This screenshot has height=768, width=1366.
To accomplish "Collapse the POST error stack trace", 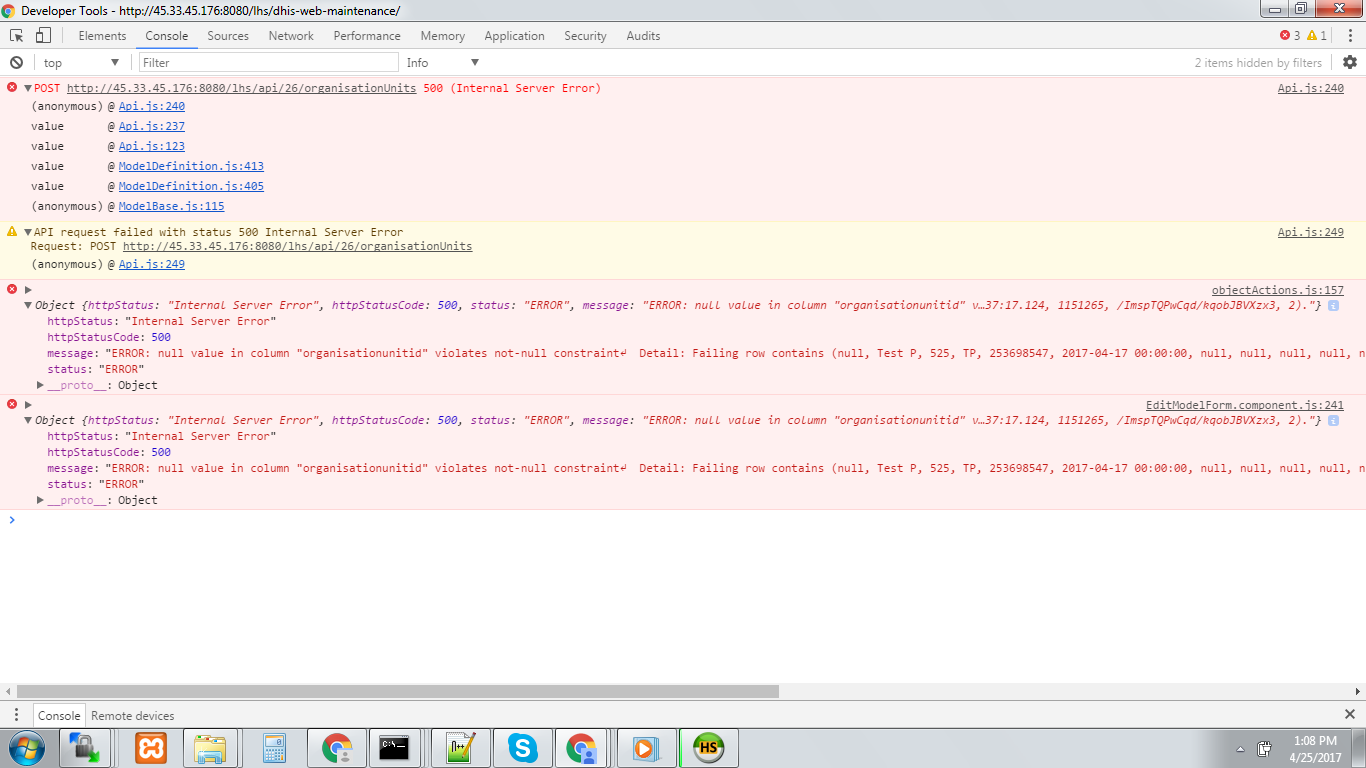I will (28, 88).
